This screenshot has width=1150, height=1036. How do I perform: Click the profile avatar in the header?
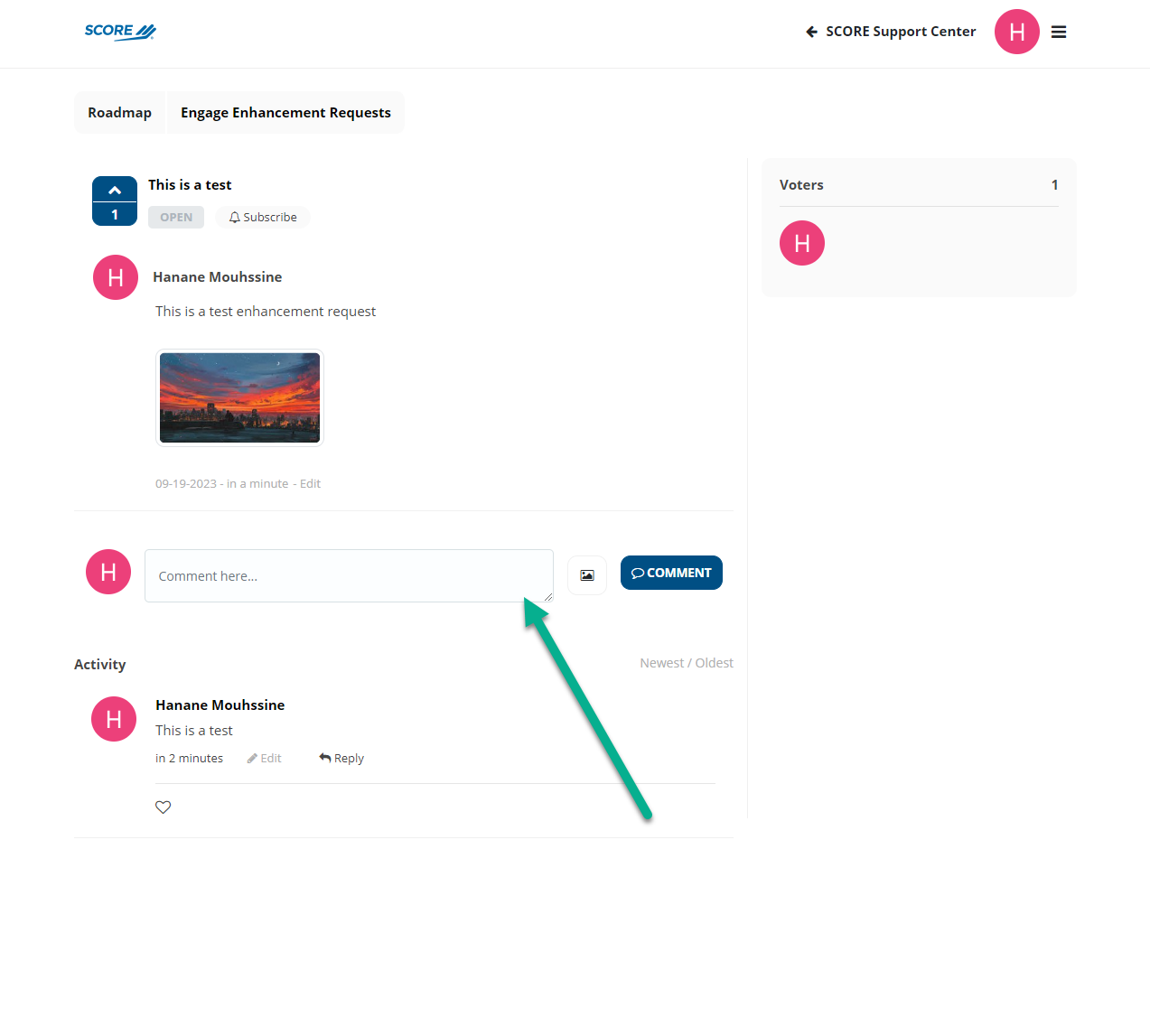tap(1017, 32)
